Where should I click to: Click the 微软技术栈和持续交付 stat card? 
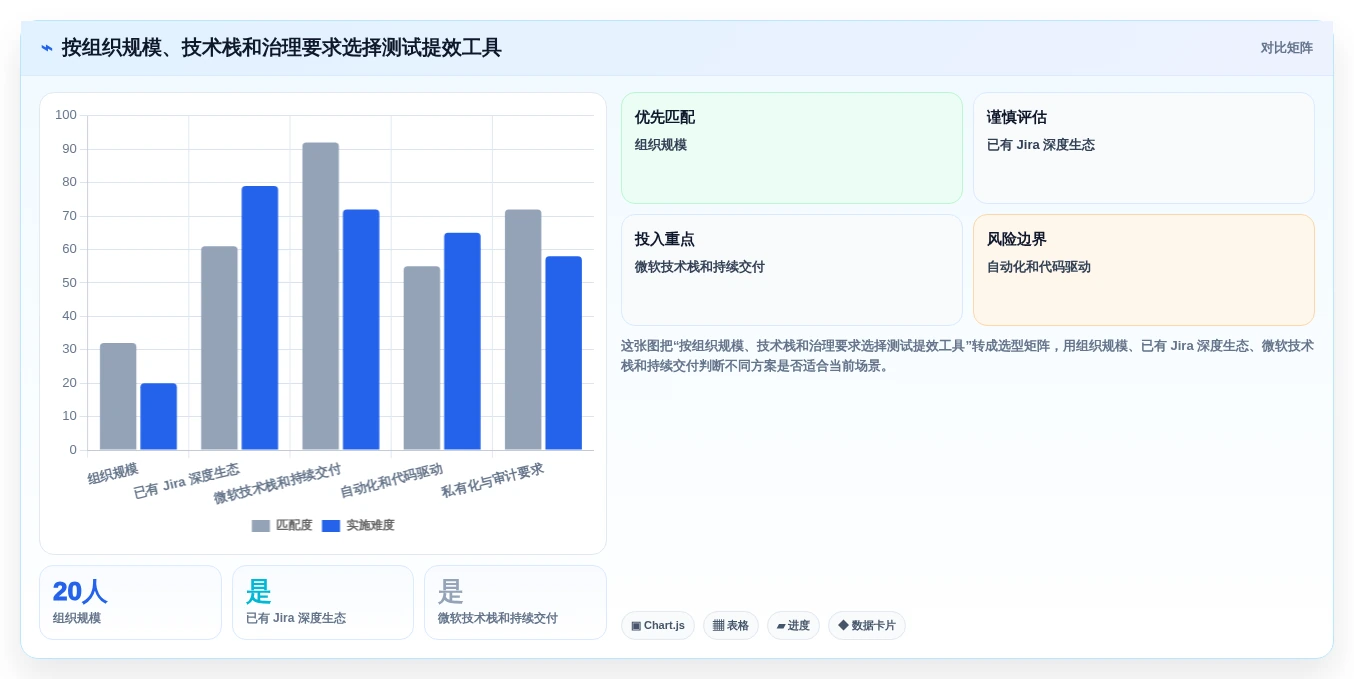(515, 603)
